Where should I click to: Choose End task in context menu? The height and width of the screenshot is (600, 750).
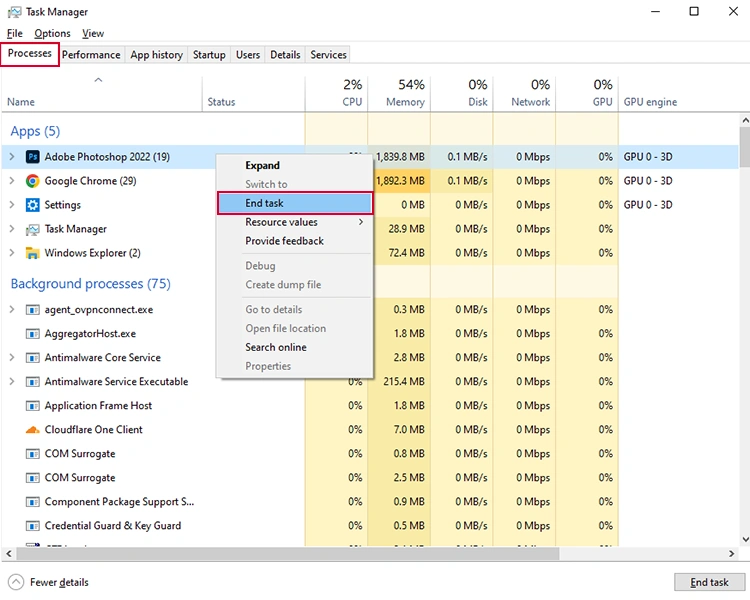295,203
